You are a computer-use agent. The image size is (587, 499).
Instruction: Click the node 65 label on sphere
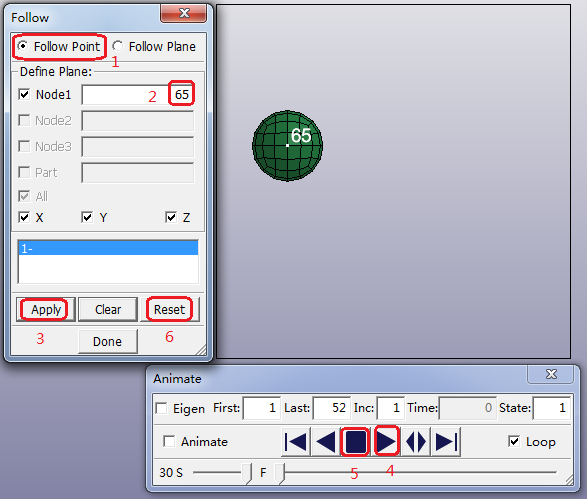[301, 135]
